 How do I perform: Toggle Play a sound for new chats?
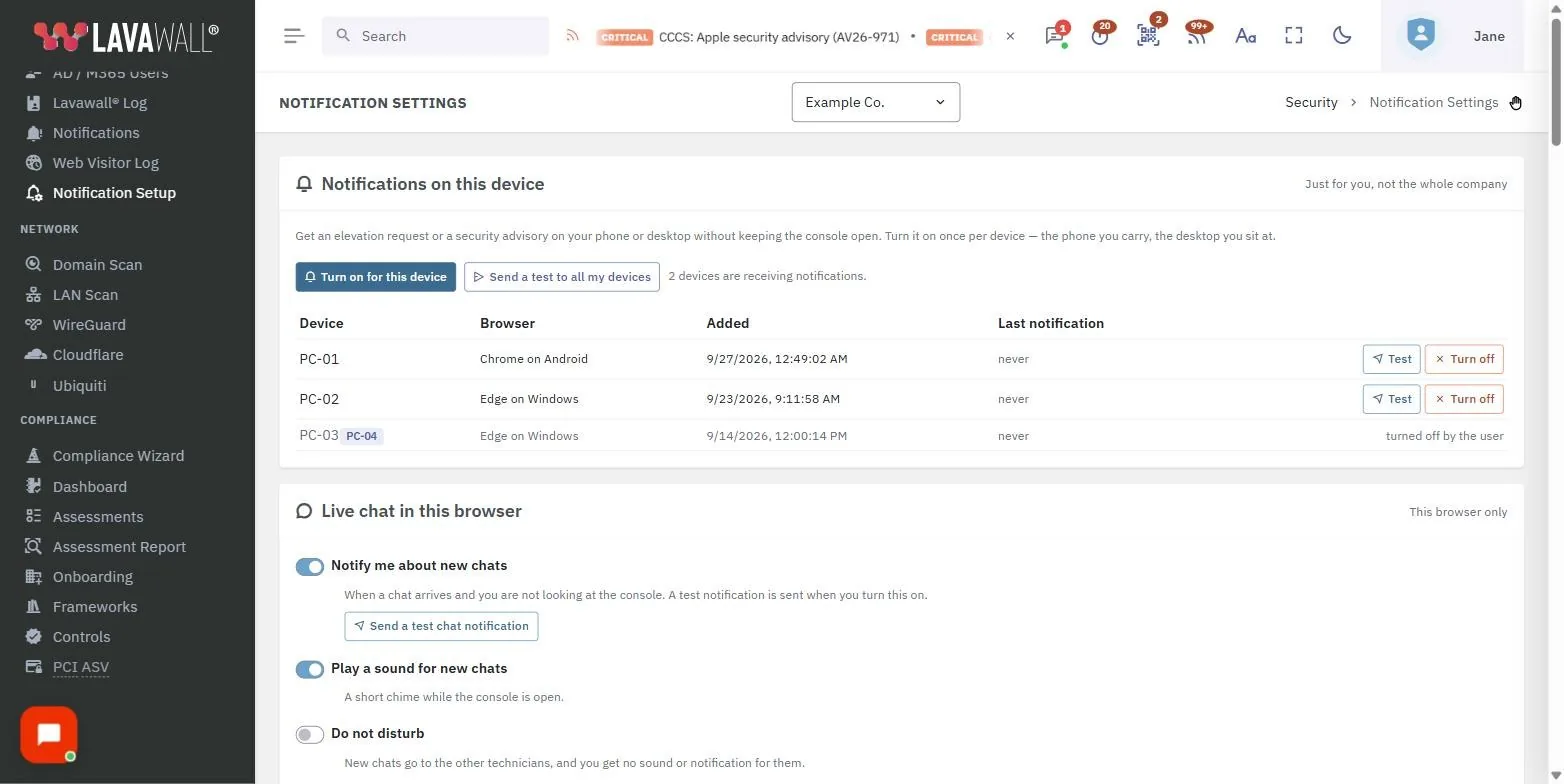310,670
